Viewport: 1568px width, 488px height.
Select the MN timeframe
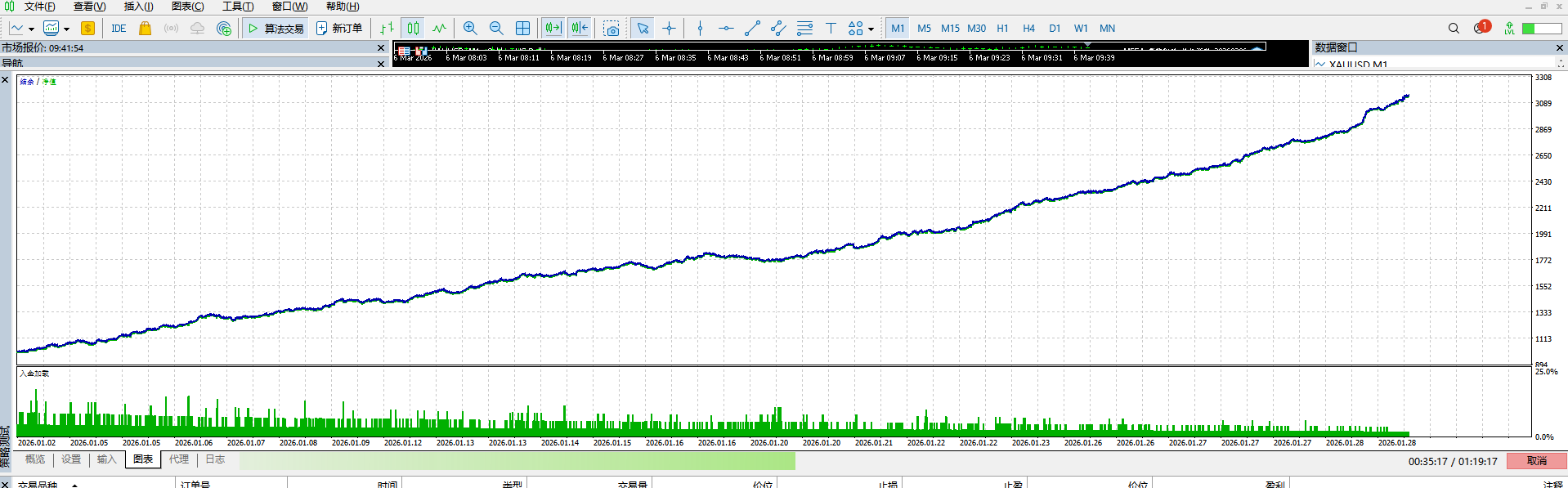(x=1107, y=29)
